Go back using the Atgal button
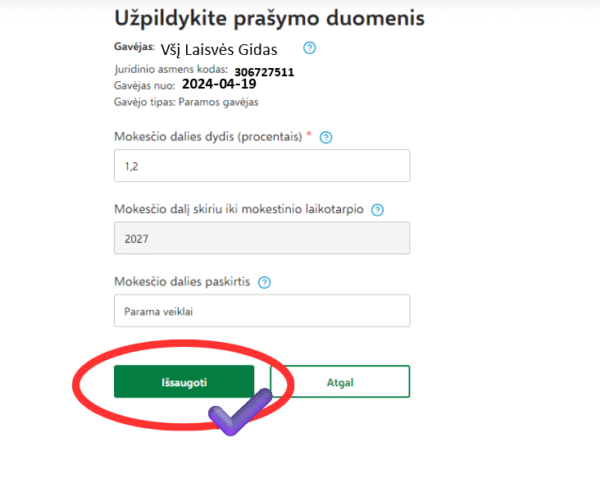 [340, 381]
